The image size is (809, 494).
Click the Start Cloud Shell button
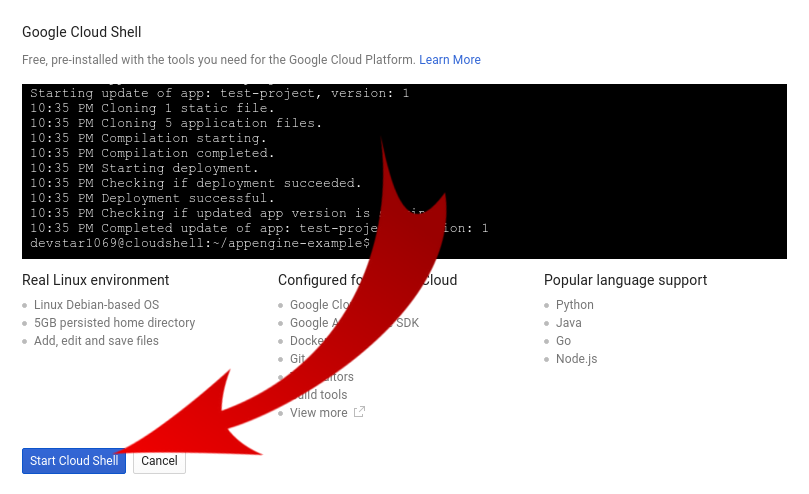74,460
